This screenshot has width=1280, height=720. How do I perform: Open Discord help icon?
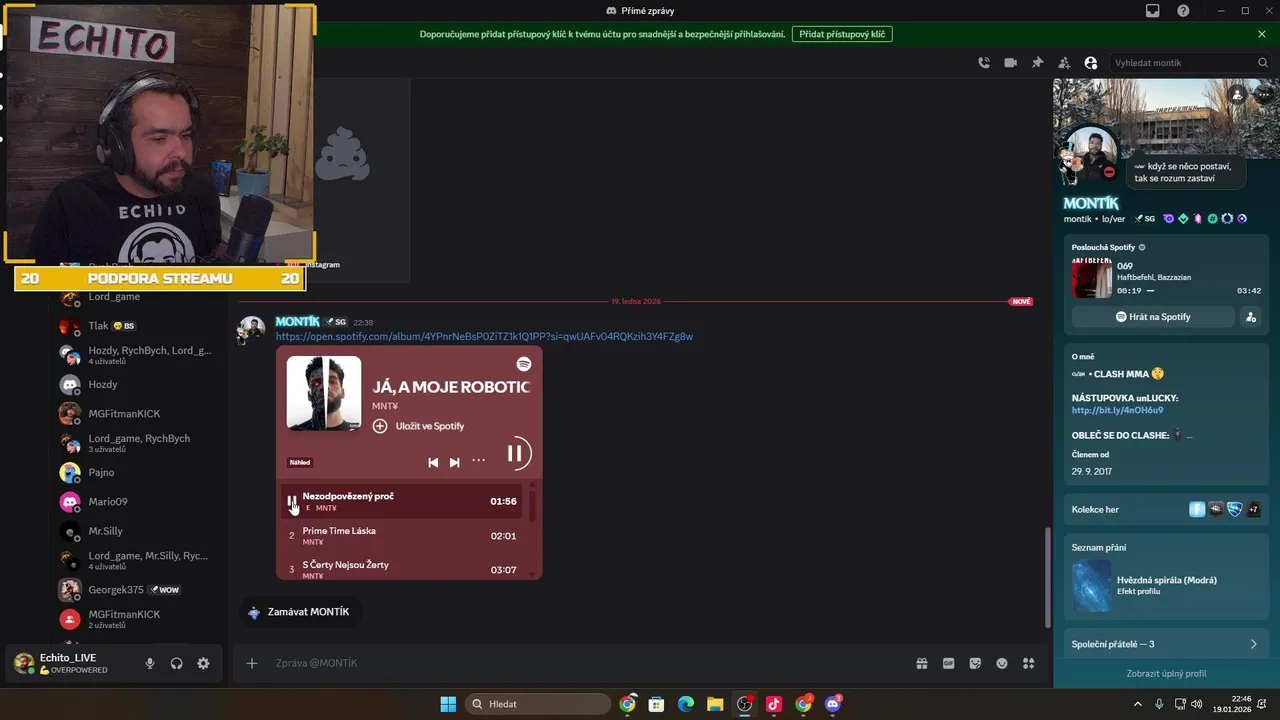(1183, 11)
